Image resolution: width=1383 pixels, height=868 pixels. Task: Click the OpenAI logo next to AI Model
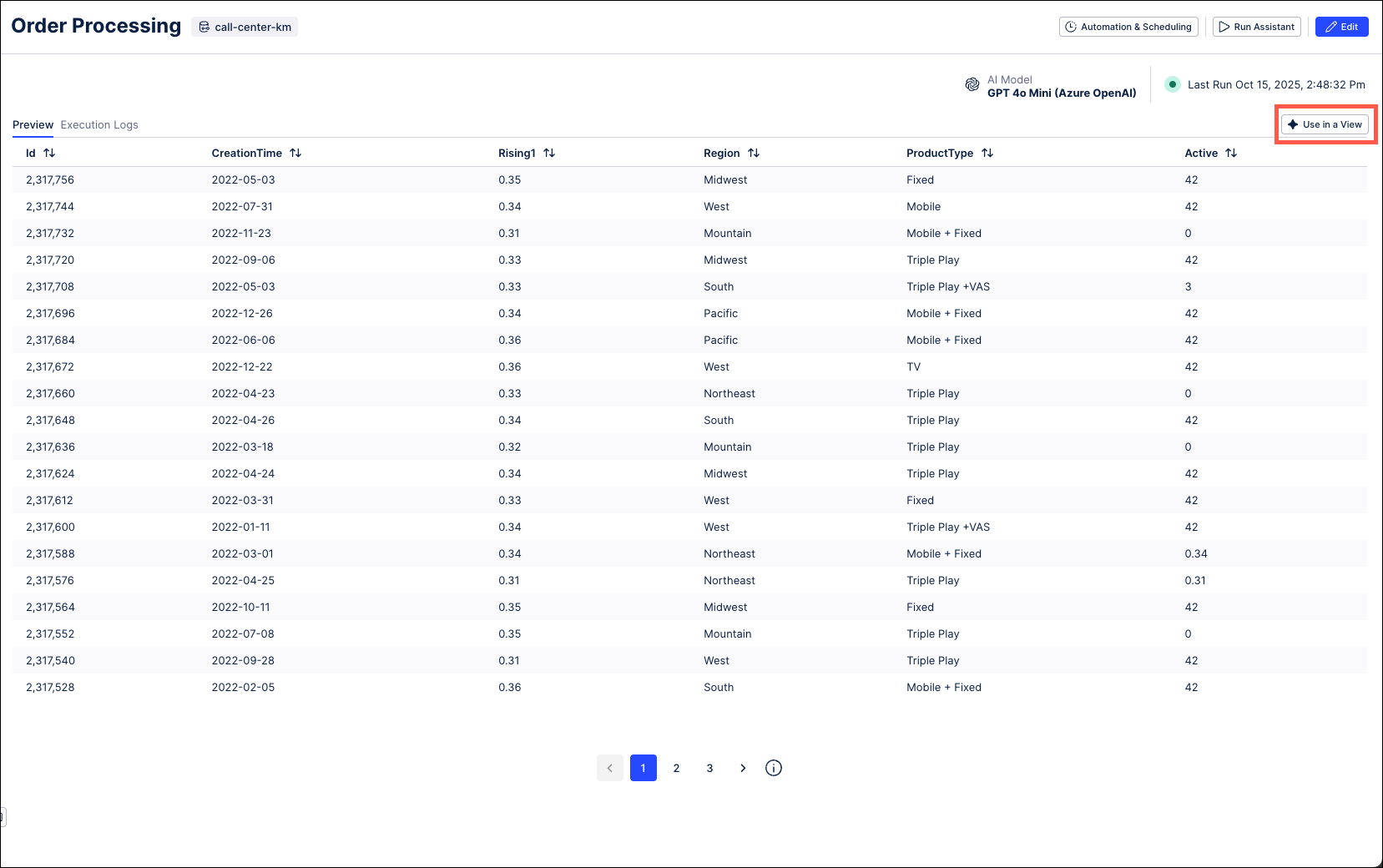972,84
